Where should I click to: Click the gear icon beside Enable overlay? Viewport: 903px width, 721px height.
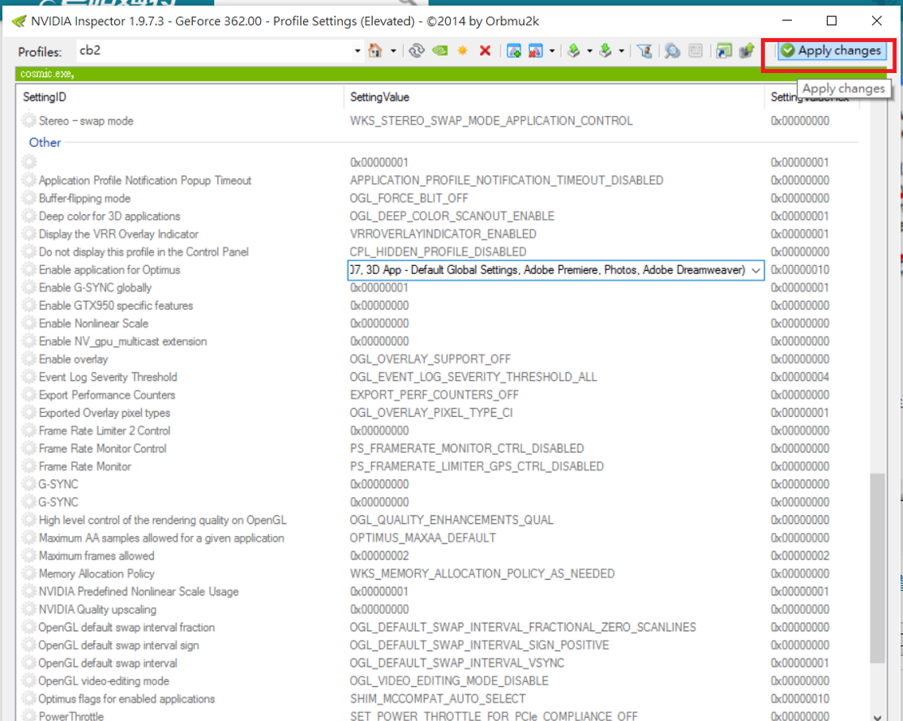point(28,359)
